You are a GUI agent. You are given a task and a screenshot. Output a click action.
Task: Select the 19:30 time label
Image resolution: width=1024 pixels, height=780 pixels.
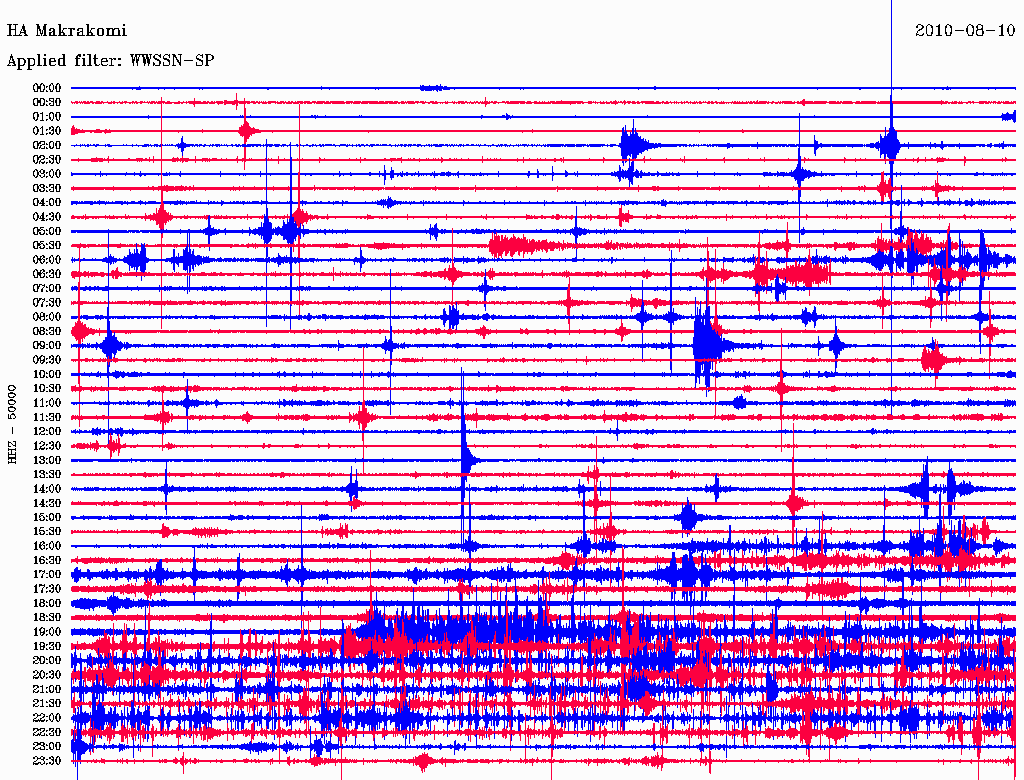click(46, 647)
